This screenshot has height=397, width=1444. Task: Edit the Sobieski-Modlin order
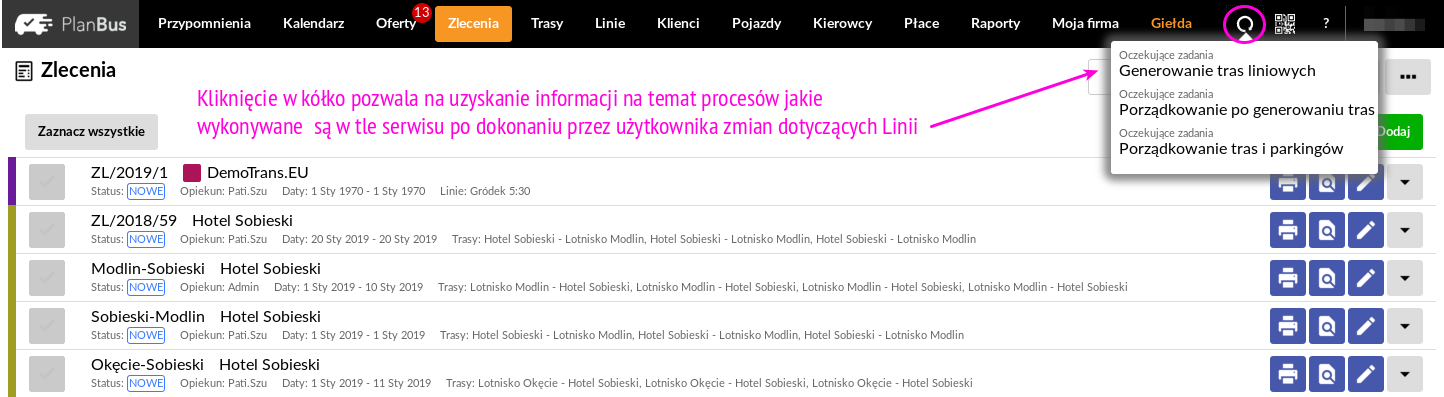[x=1366, y=326]
